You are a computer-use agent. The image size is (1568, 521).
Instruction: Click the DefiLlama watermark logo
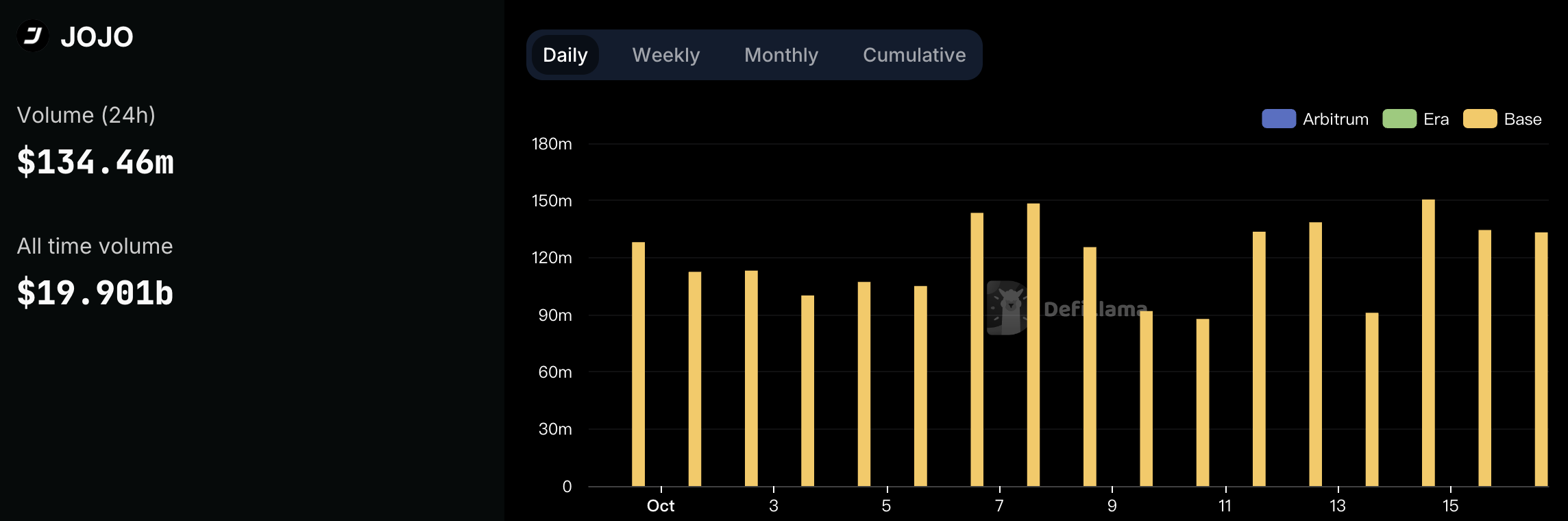tap(1007, 308)
